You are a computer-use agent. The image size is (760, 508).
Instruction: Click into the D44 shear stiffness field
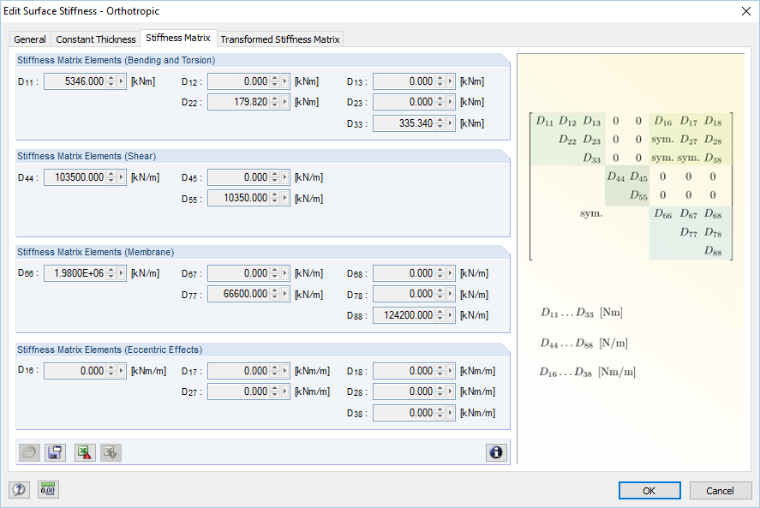tap(75, 177)
